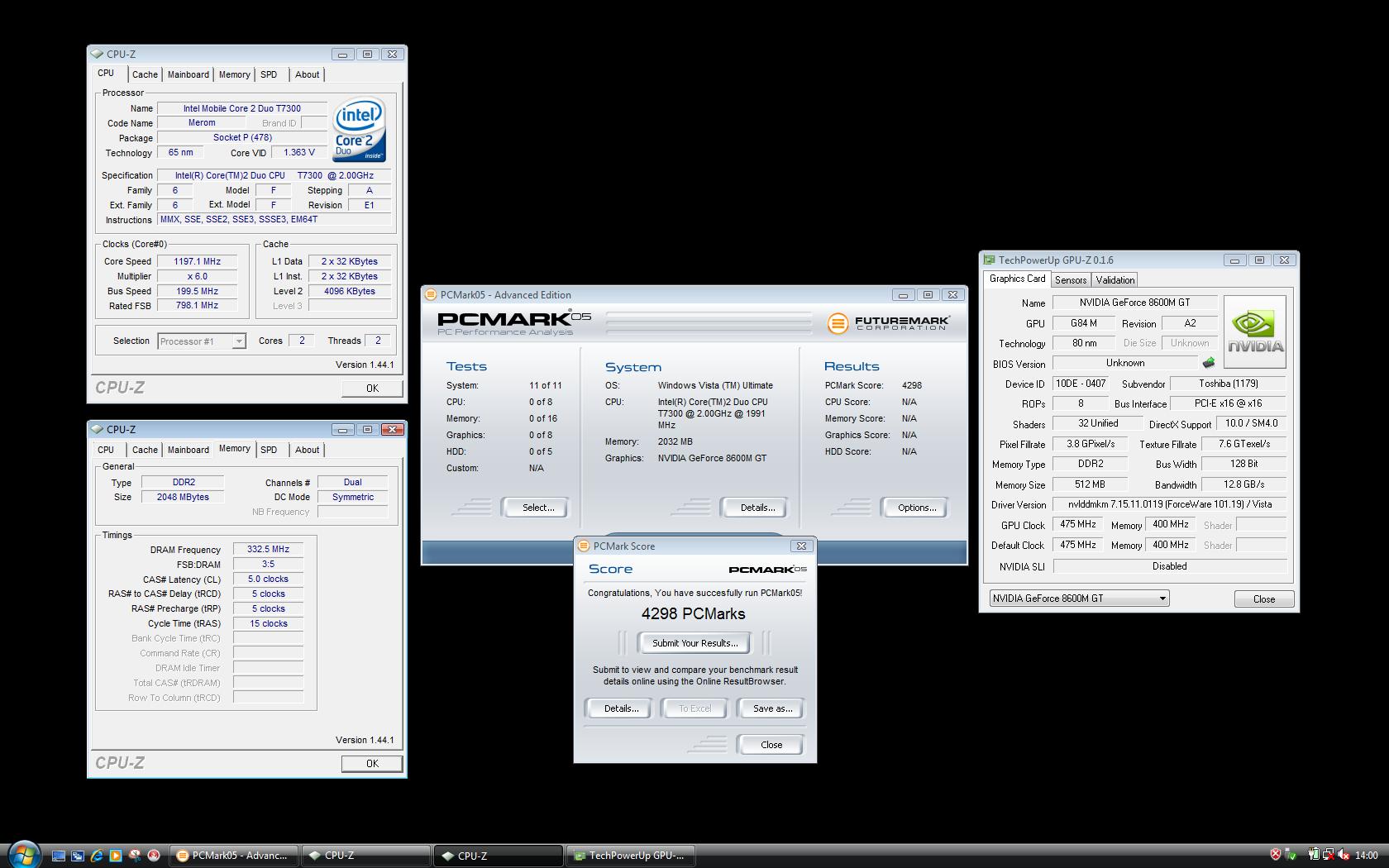The height and width of the screenshot is (868, 1389).
Task: Open NVIDIA GeForce 8600M GT dropdown in GPU-Z
Action: point(1079,599)
